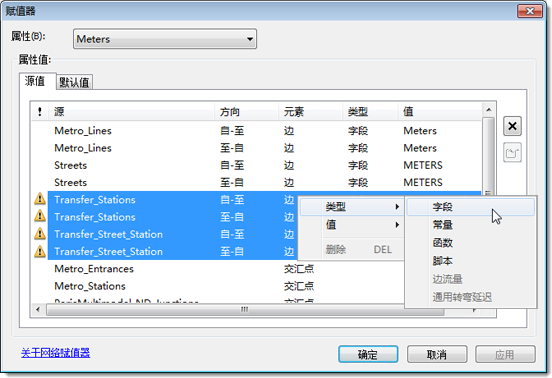The image size is (552, 378).
Task: Click the properties icon below the X button
Action: (x=512, y=153)
